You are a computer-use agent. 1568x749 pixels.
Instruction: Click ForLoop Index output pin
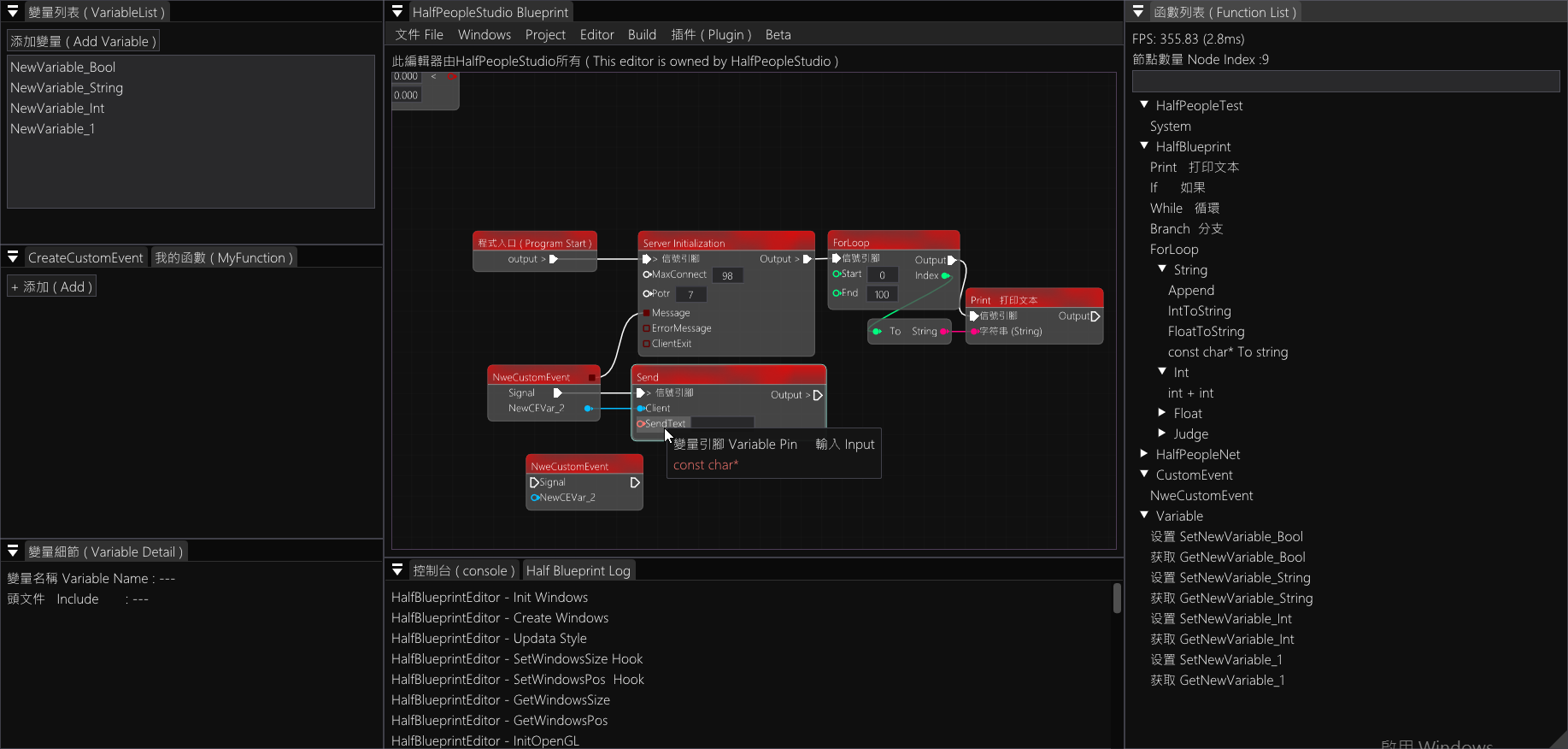tap(945, 275)
